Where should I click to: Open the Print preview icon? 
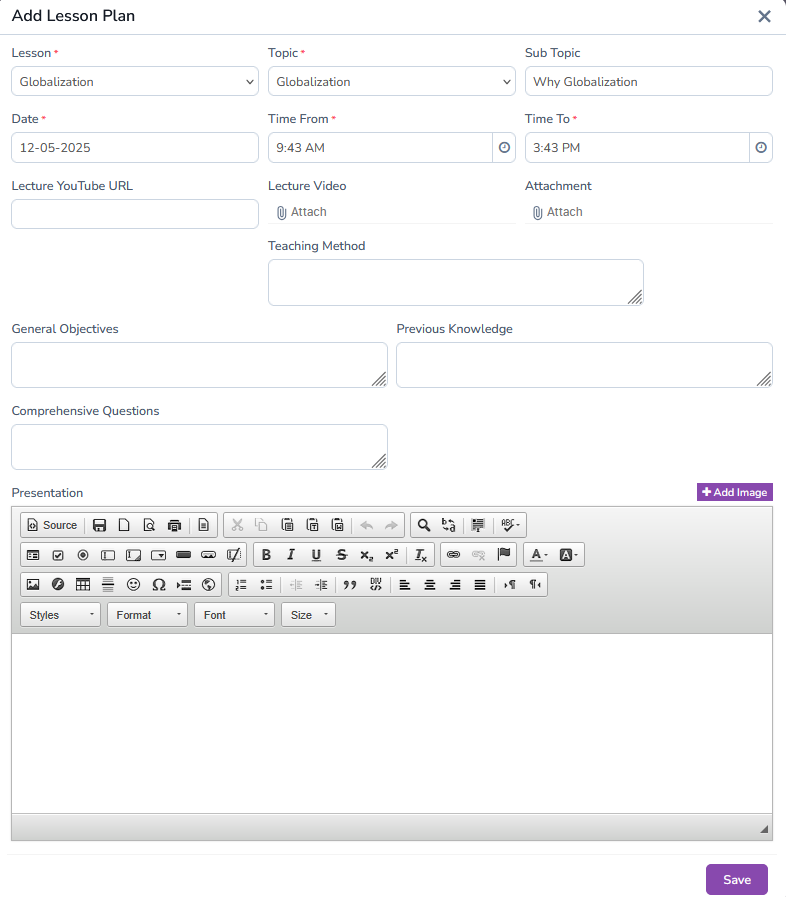174,524
